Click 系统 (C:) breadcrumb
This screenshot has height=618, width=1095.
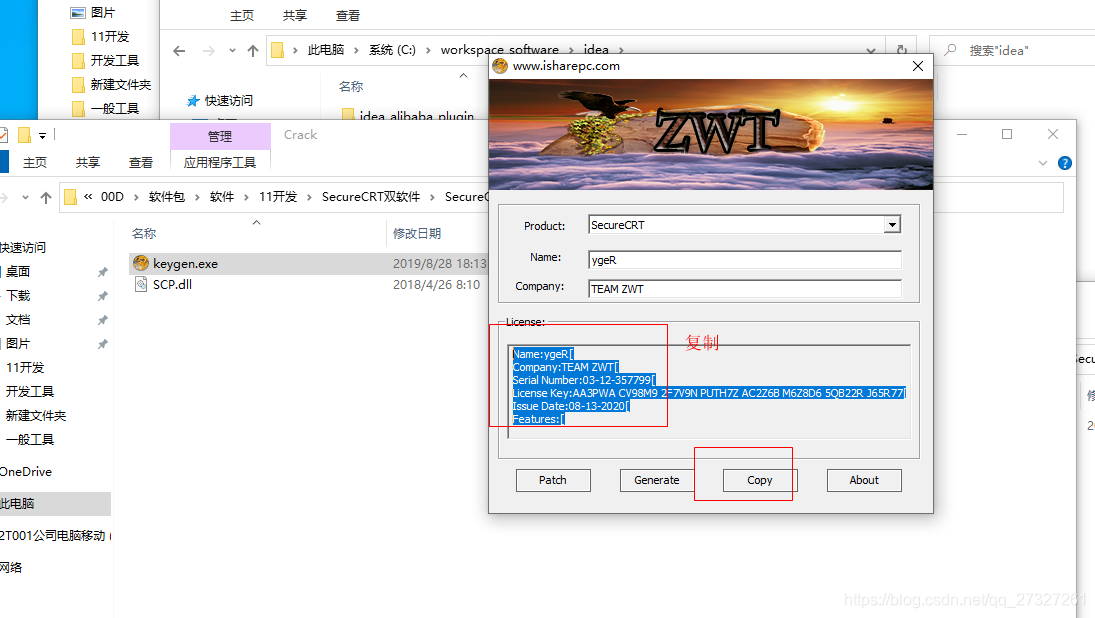[x=392, y=50]
